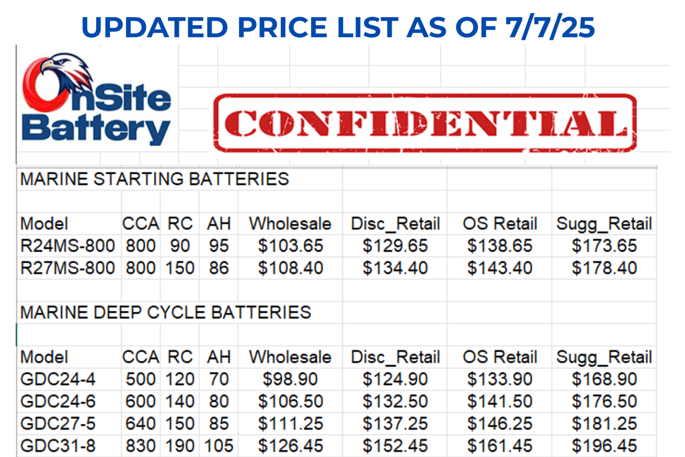
Task: Select the 830 CCA value for GDC31-8
Action: (141, 446)
